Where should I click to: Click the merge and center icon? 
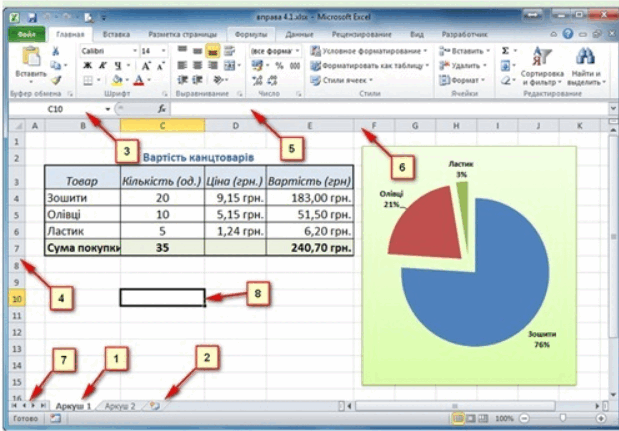click(x=230, y=66)
